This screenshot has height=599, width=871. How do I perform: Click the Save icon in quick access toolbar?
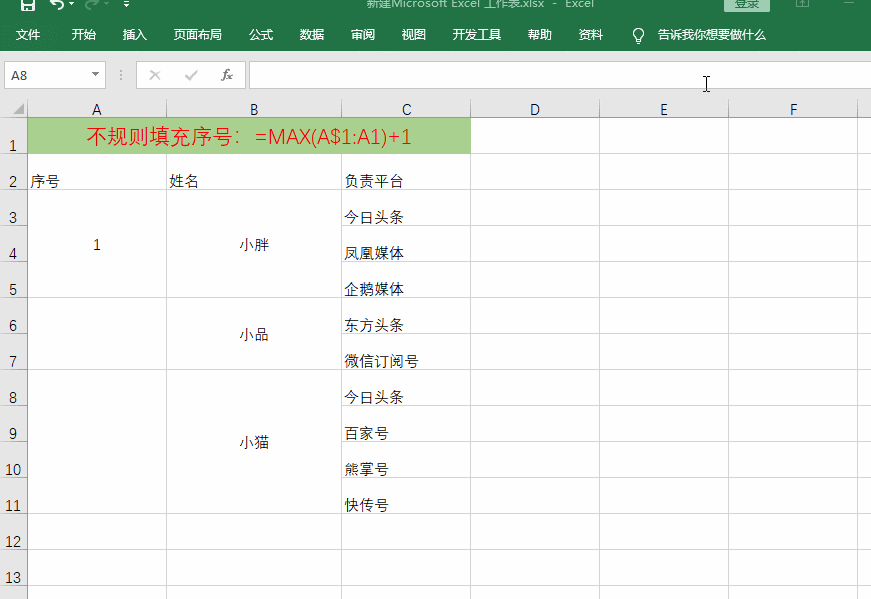coord(28,5)
